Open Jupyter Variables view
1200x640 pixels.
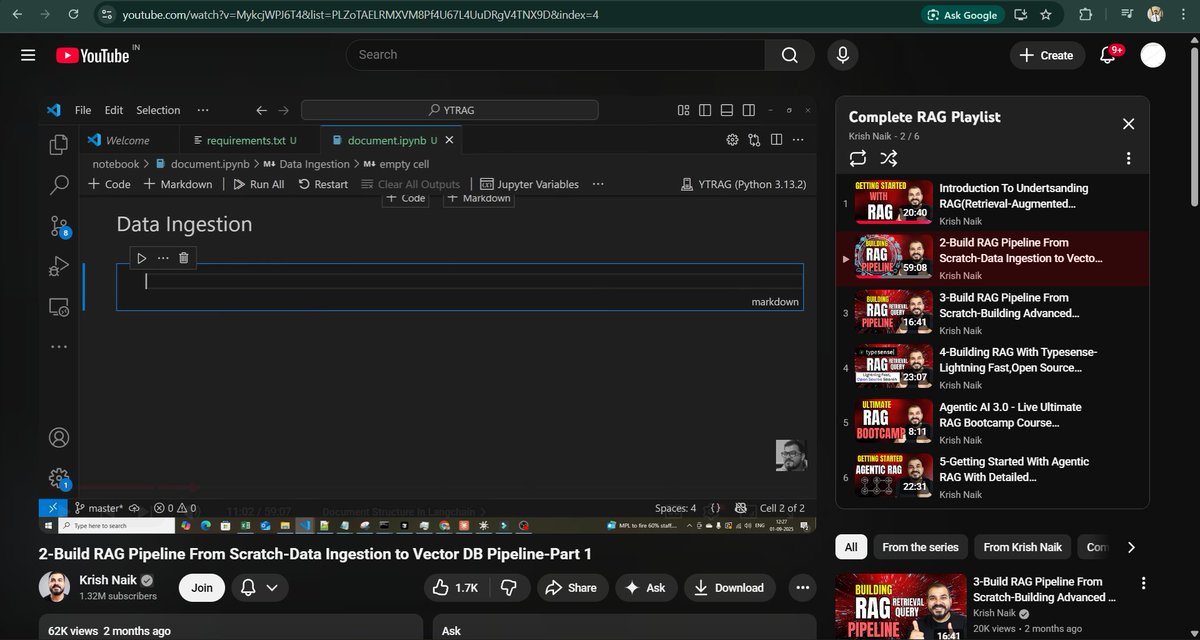531,184
